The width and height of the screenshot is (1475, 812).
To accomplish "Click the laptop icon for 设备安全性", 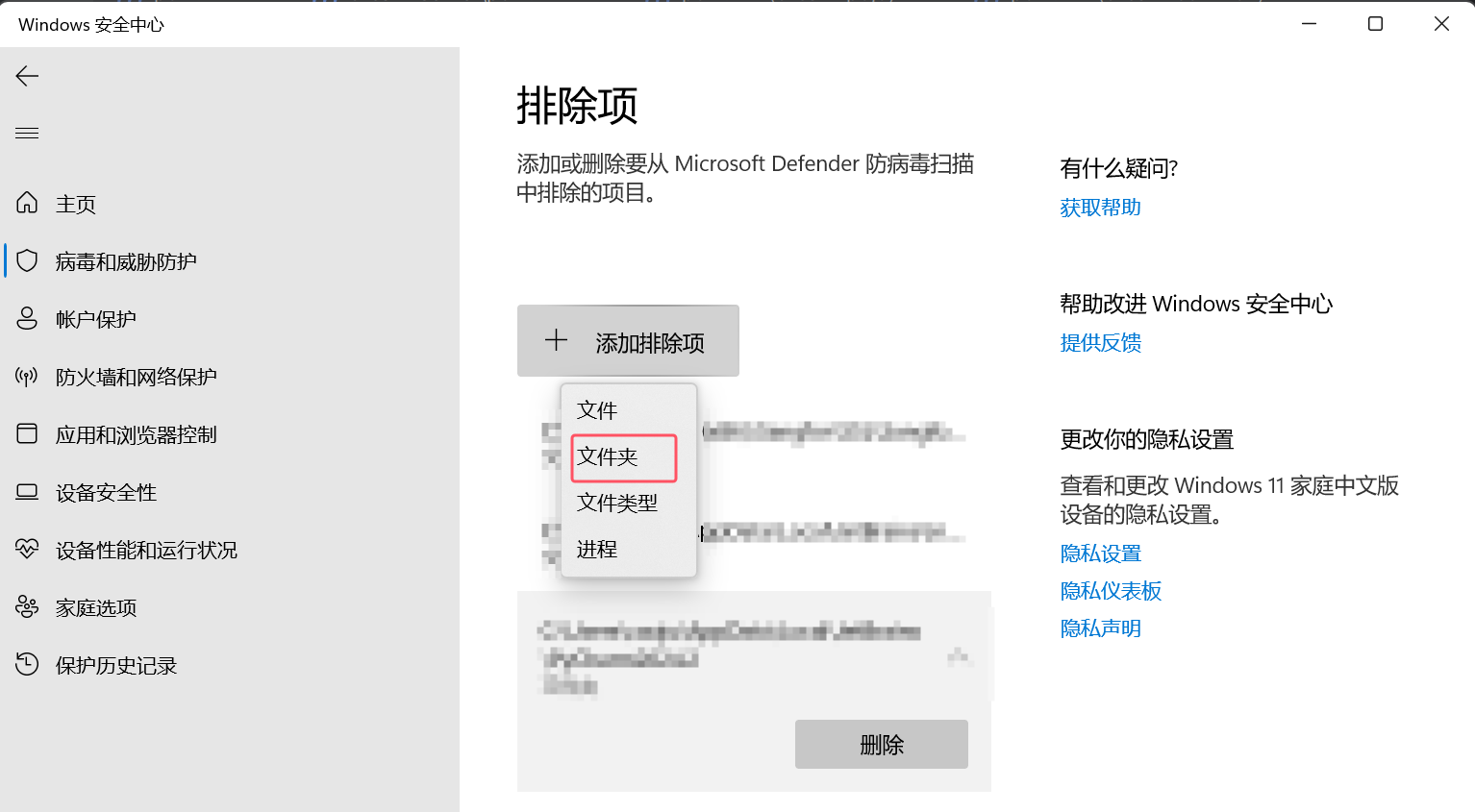I will point(27,492).
